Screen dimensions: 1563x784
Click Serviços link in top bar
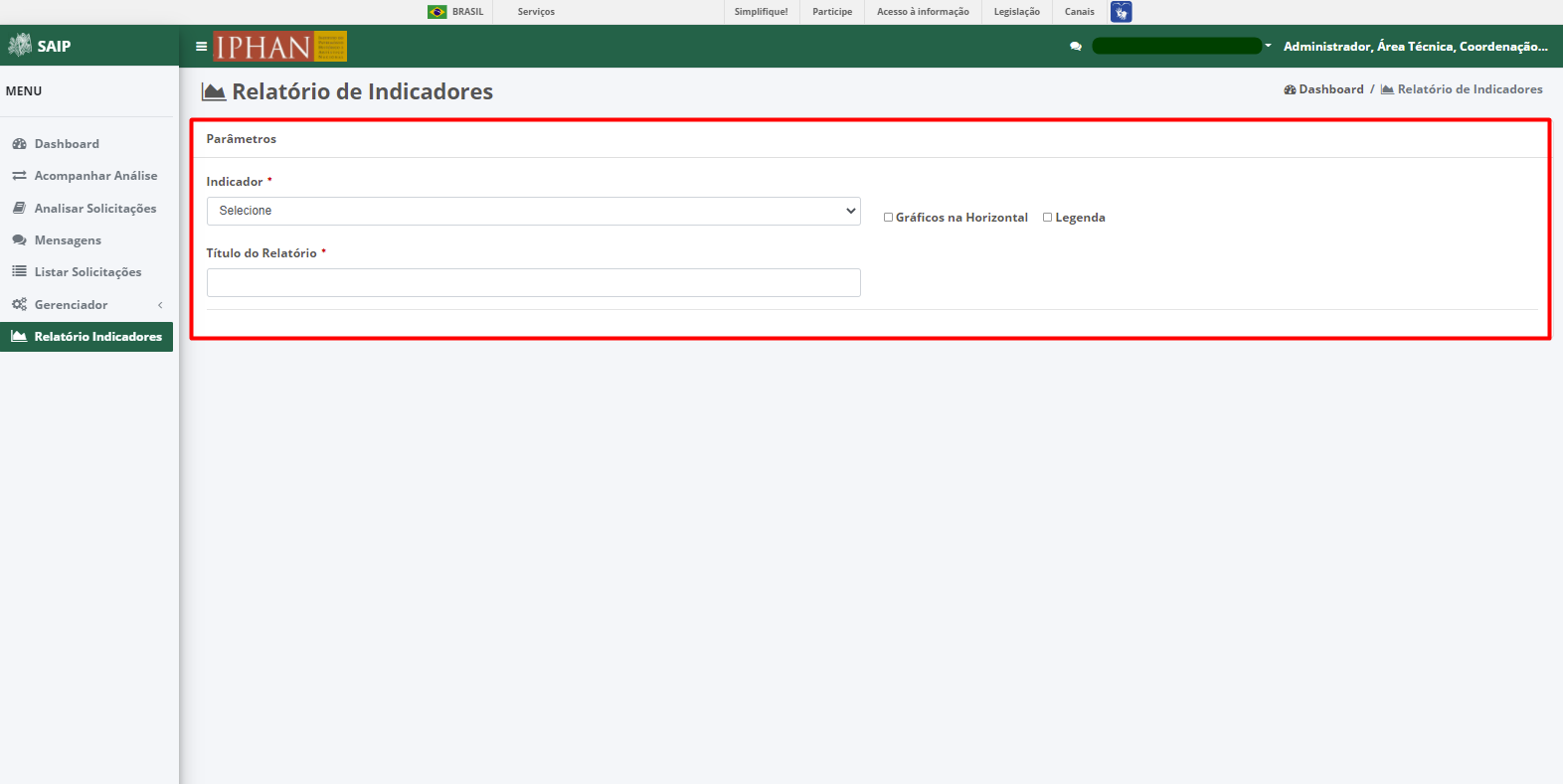point(536,12)
